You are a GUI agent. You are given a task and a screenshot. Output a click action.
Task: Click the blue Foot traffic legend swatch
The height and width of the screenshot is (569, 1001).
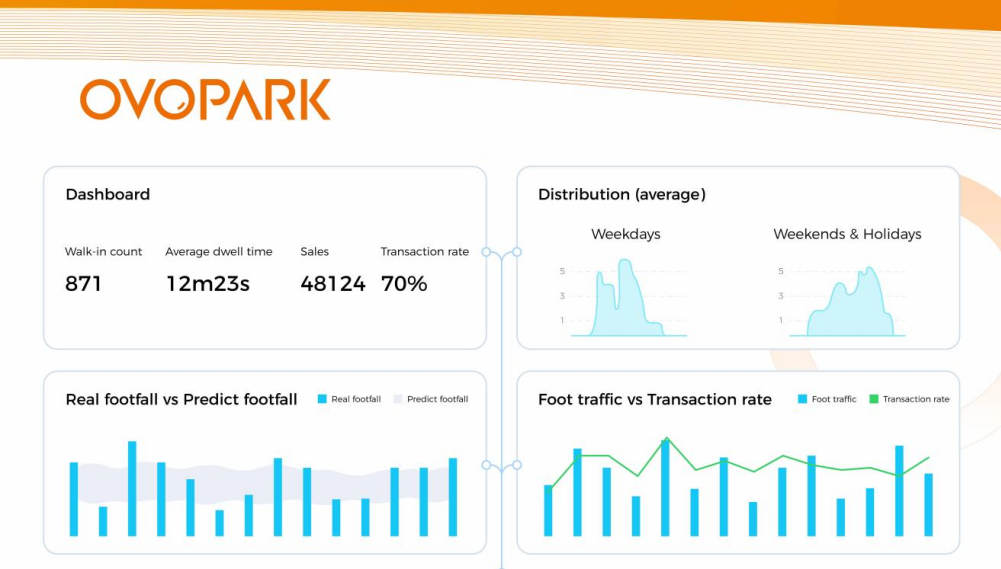[x=802, y=399]
